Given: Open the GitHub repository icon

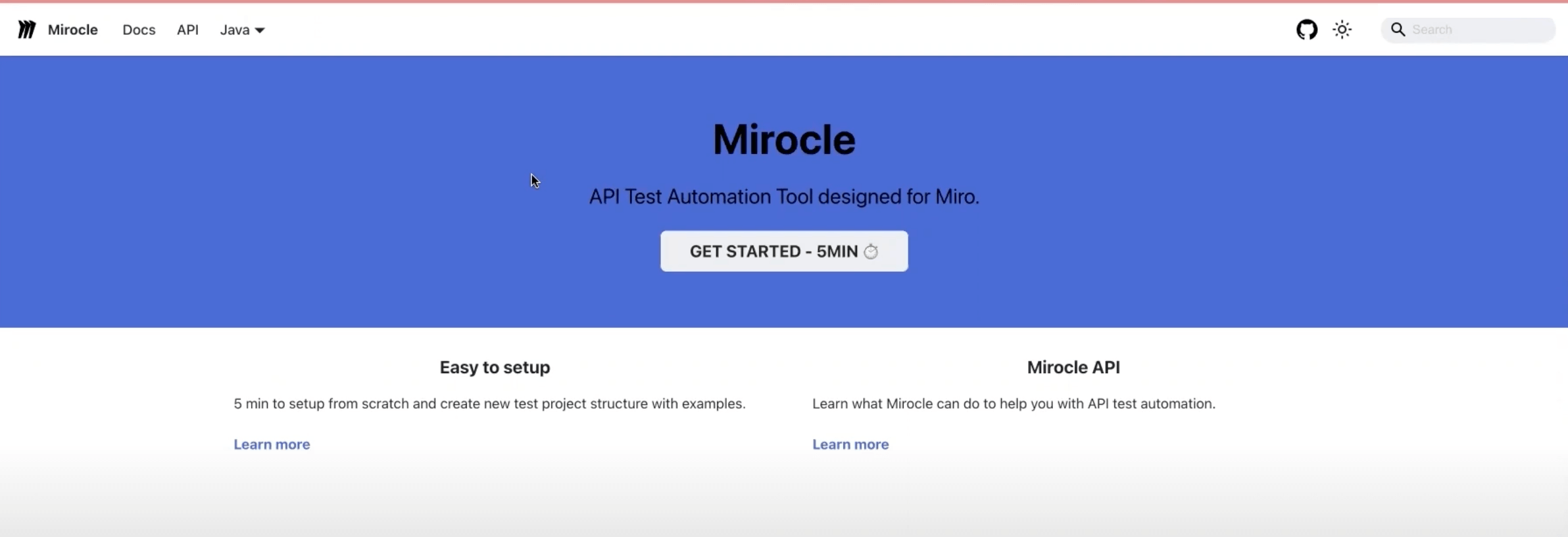Looking at the screenshot, I should 1306,30.
